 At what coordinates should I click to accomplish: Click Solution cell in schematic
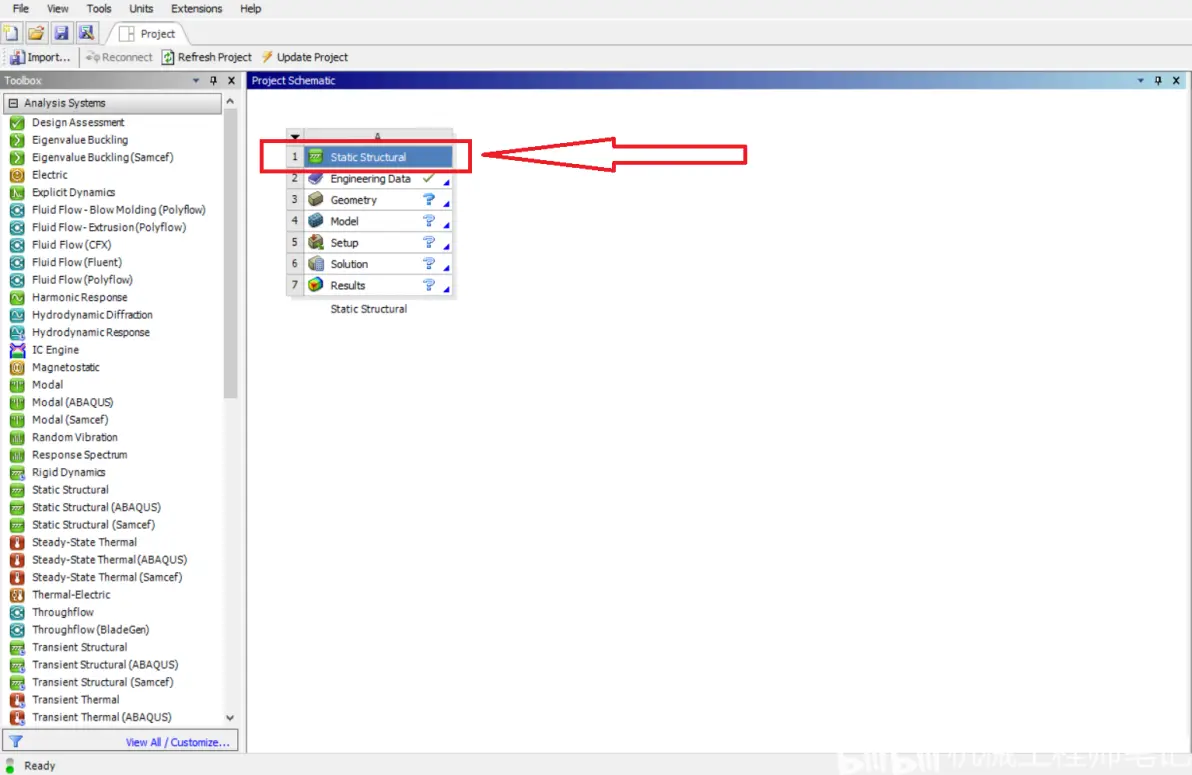click(x=378, y=264)
